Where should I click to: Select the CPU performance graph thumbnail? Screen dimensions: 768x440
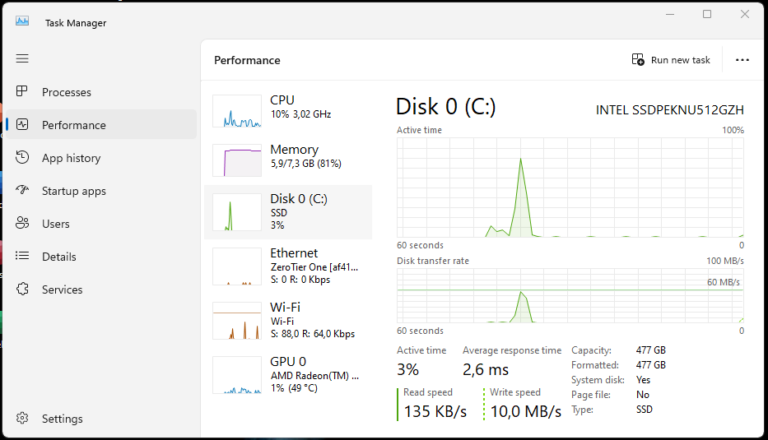[236, 111]
